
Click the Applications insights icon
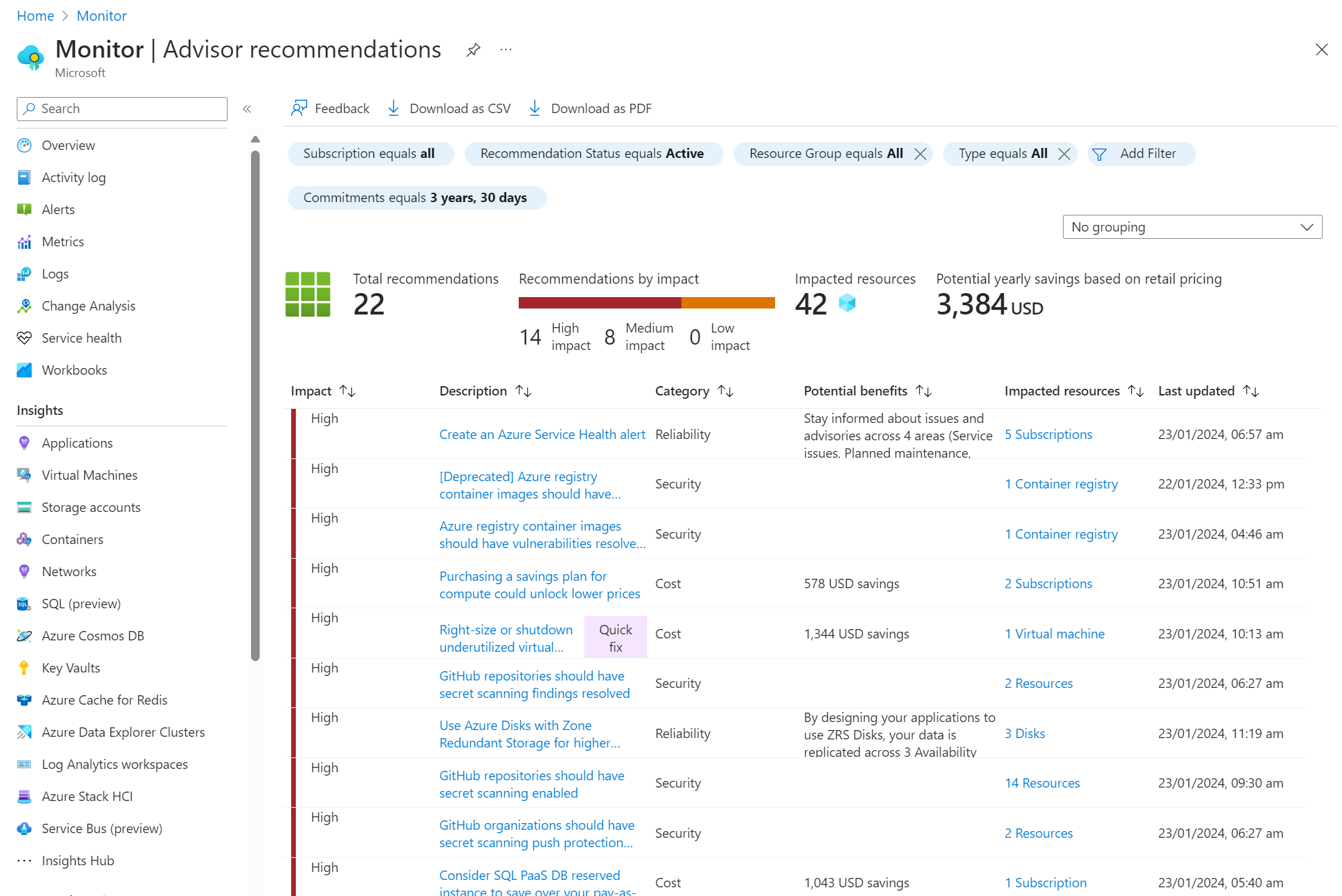point(24,443)
